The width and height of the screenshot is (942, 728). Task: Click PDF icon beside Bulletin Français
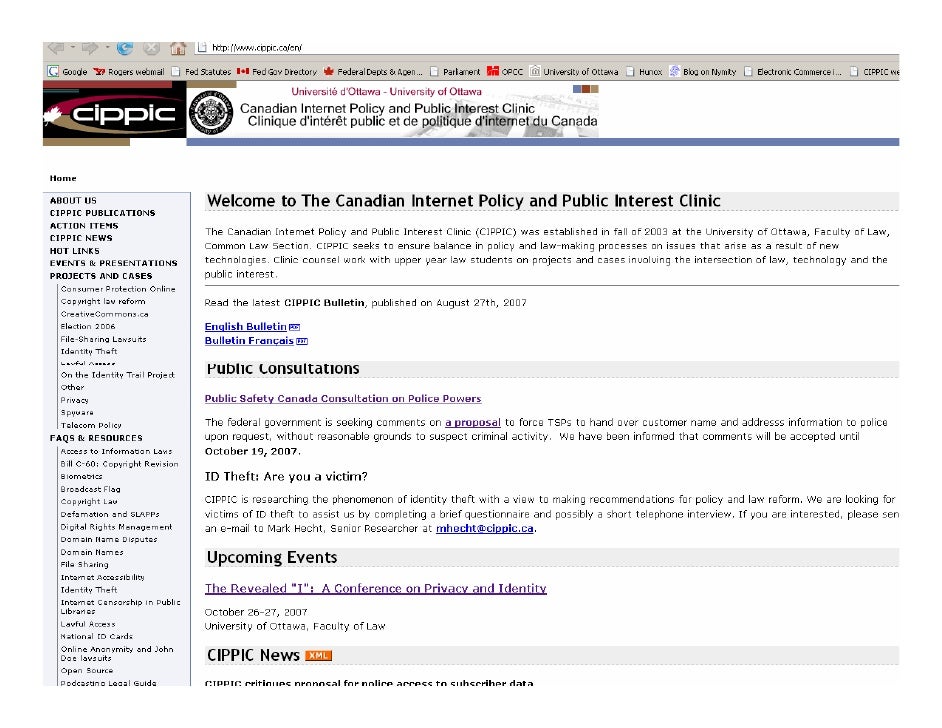click(x=302, y=342)
